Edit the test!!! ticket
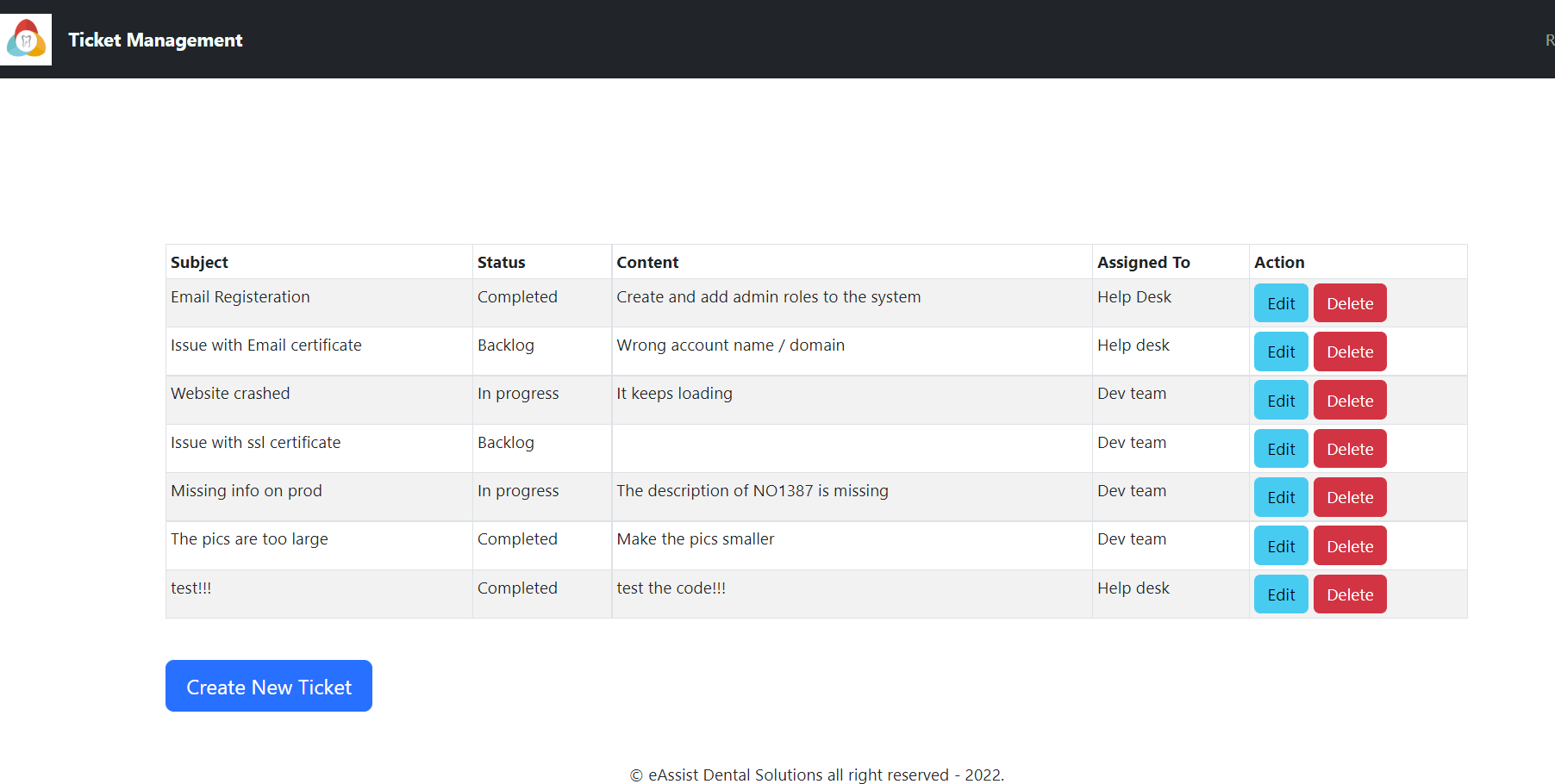This screenshot has height=784, width=1555. [x=1280, y=594]
